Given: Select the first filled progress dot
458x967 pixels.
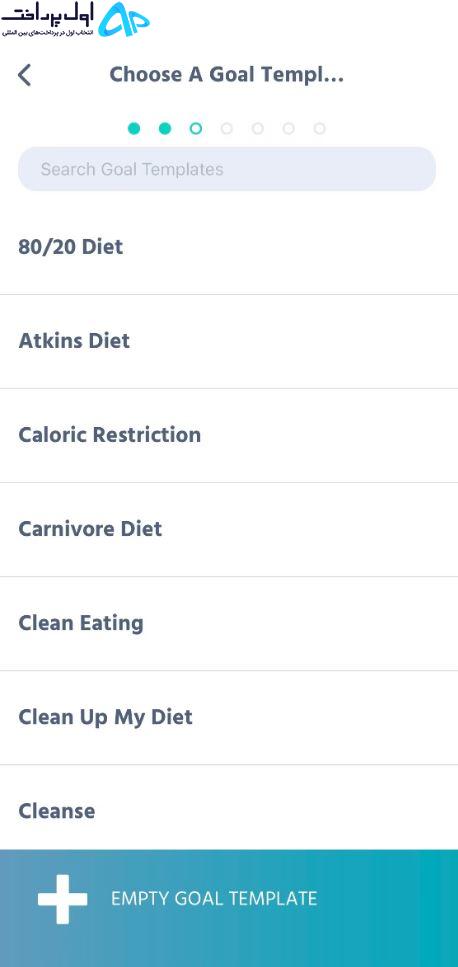Looking at the screenshot, I should coord(134,128).
